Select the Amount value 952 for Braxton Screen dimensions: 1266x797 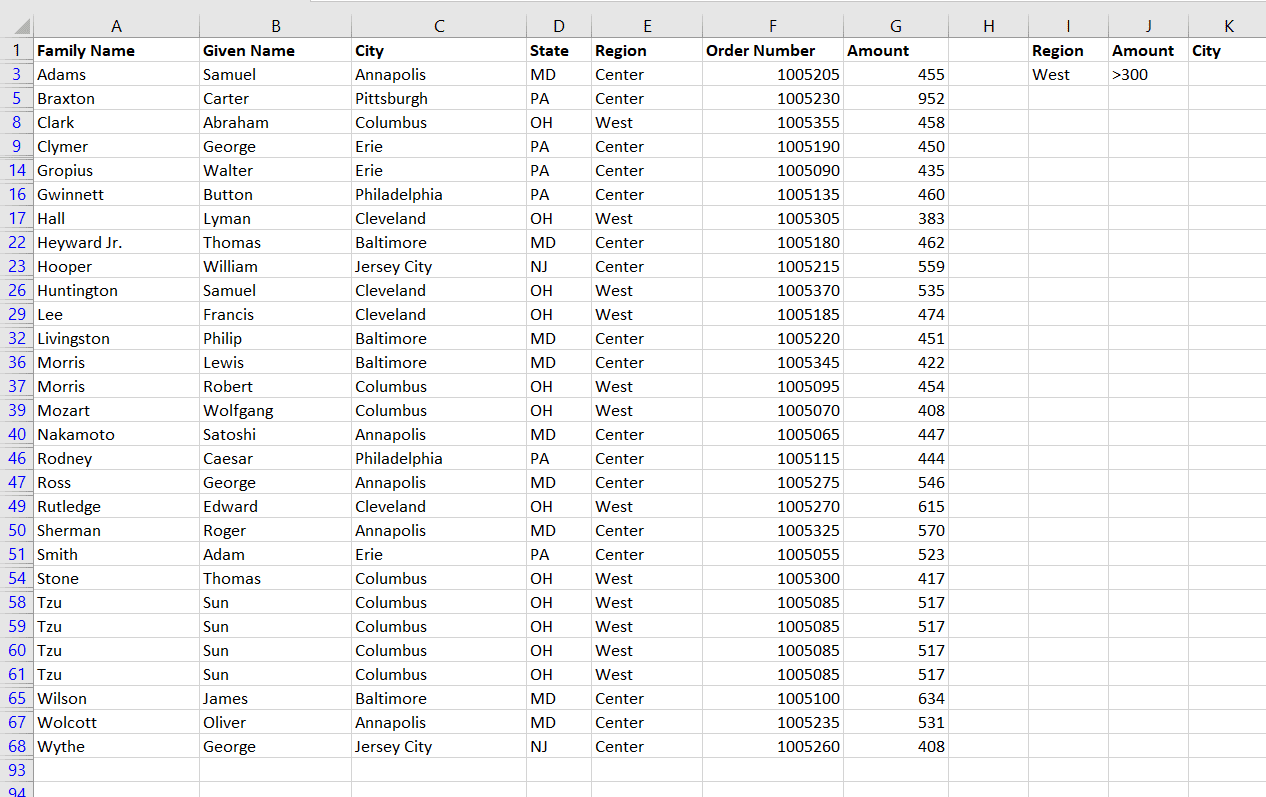(x=895, y=98)
